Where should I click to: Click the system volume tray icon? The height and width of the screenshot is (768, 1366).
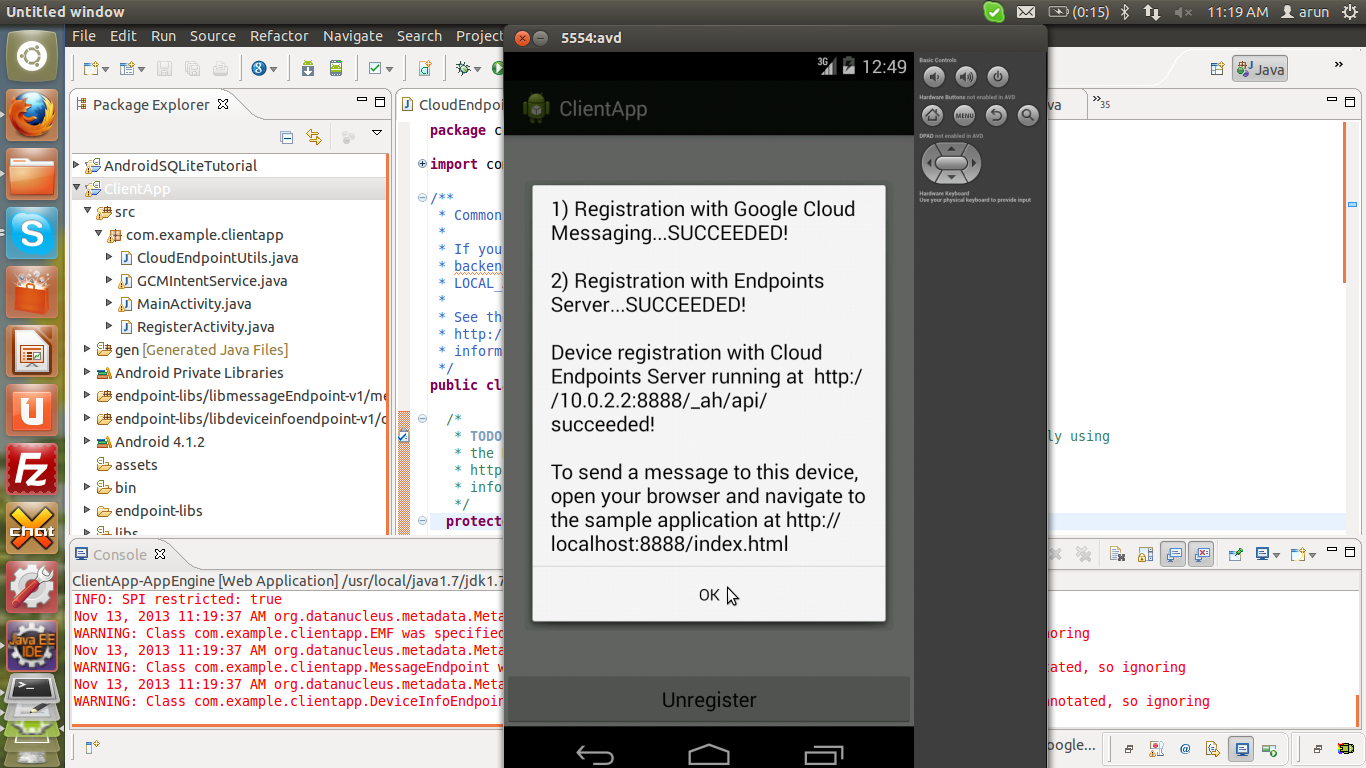[x=1184, y=12]
